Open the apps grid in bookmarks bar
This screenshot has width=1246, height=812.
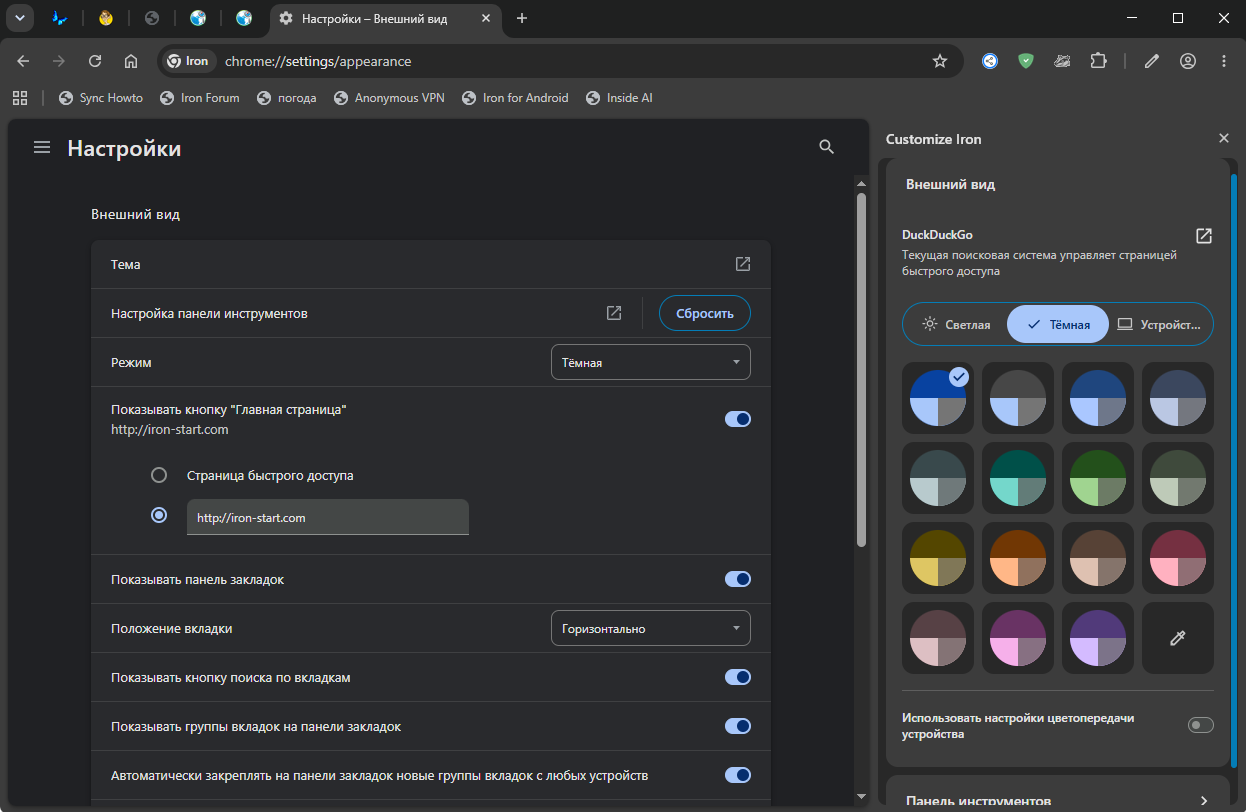point(19,98)
